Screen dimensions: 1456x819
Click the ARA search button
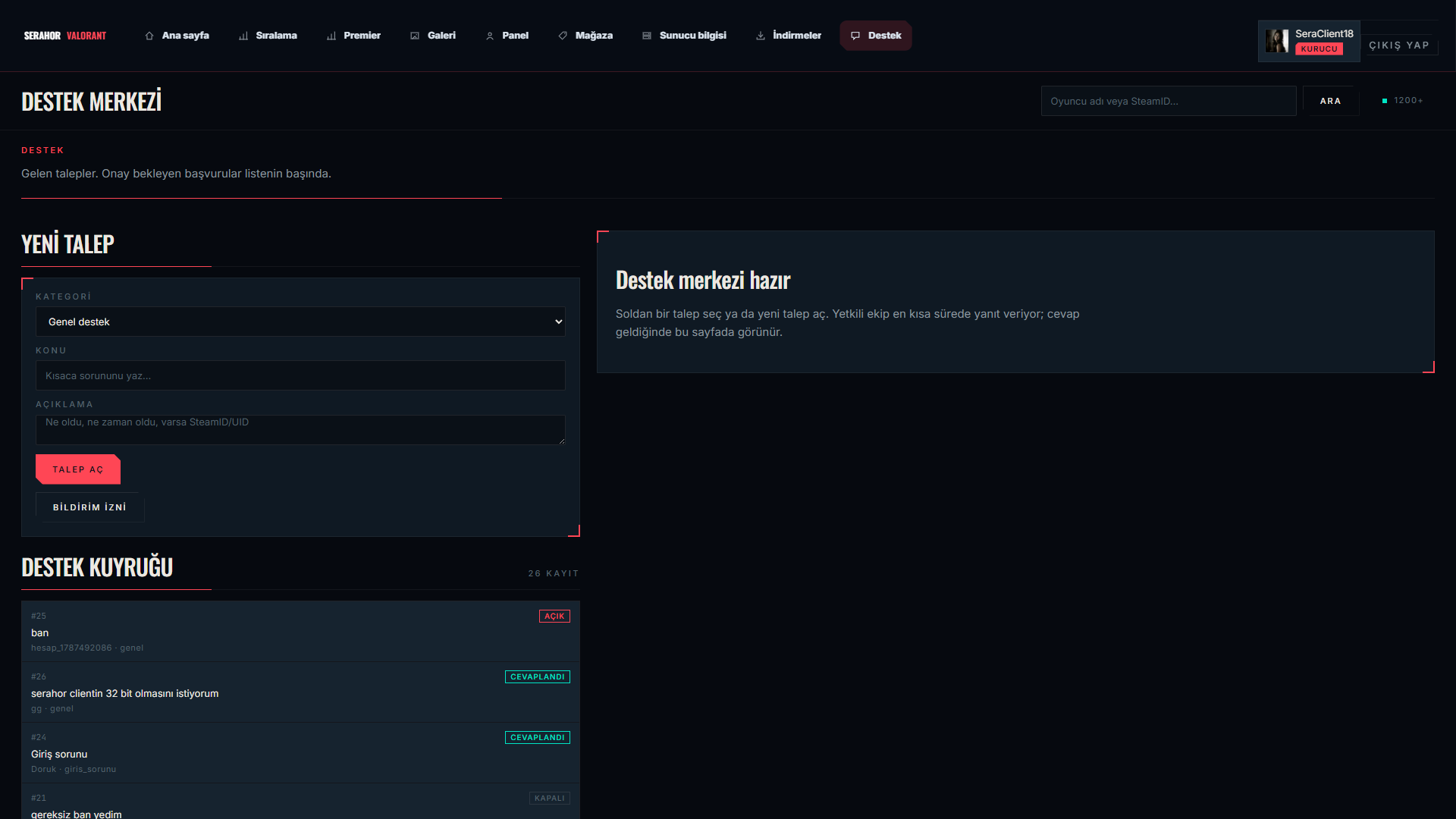1330,101
